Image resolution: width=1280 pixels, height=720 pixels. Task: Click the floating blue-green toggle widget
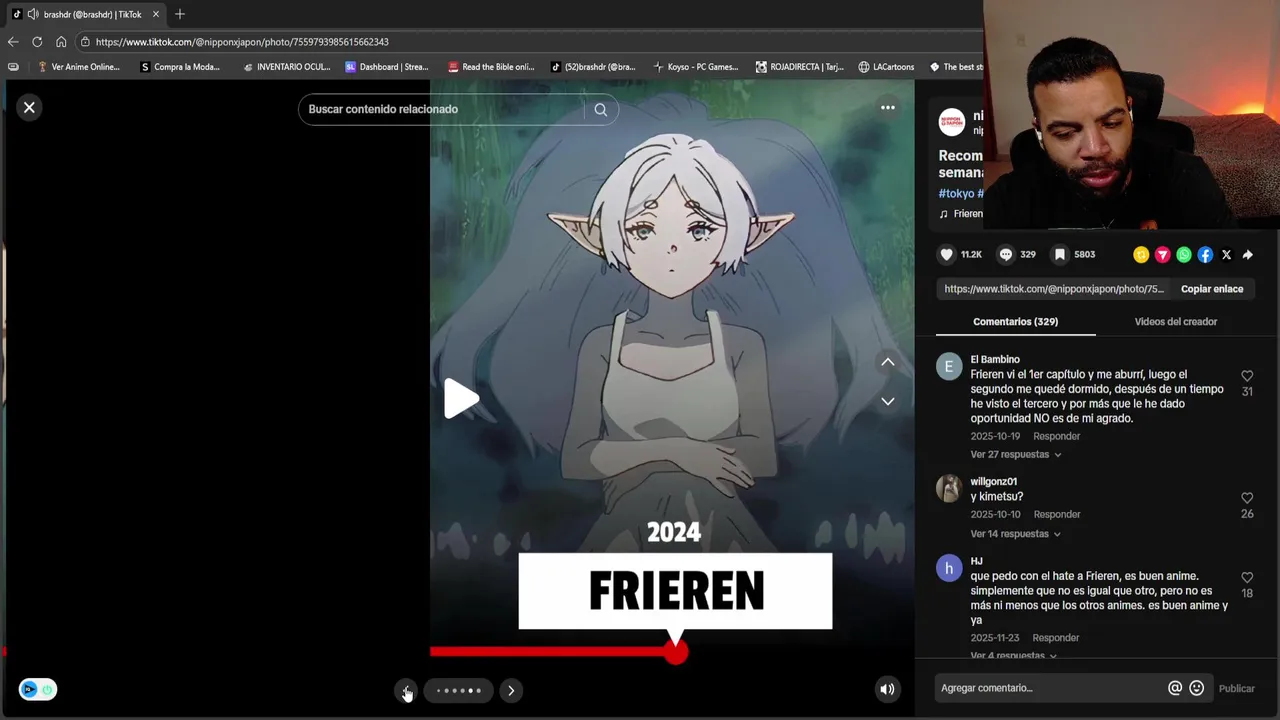pyautogui.click(x=38, y=689)
